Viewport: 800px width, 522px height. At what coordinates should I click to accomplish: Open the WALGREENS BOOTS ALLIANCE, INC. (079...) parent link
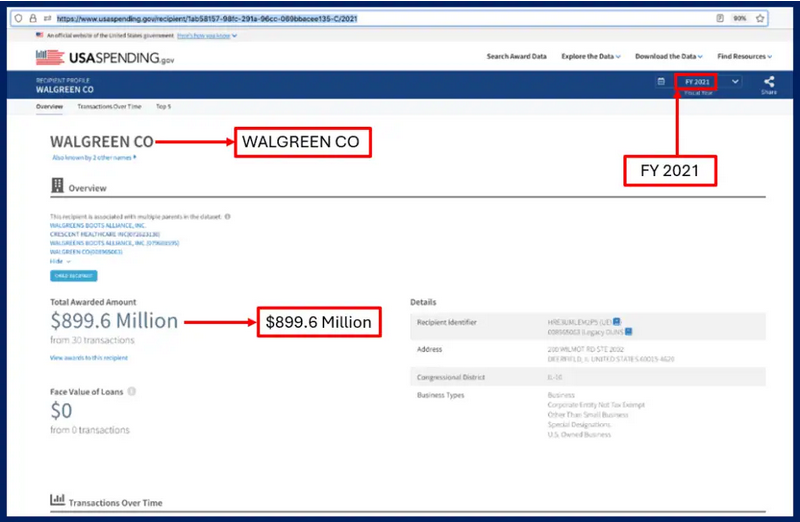tap(114, 243)
